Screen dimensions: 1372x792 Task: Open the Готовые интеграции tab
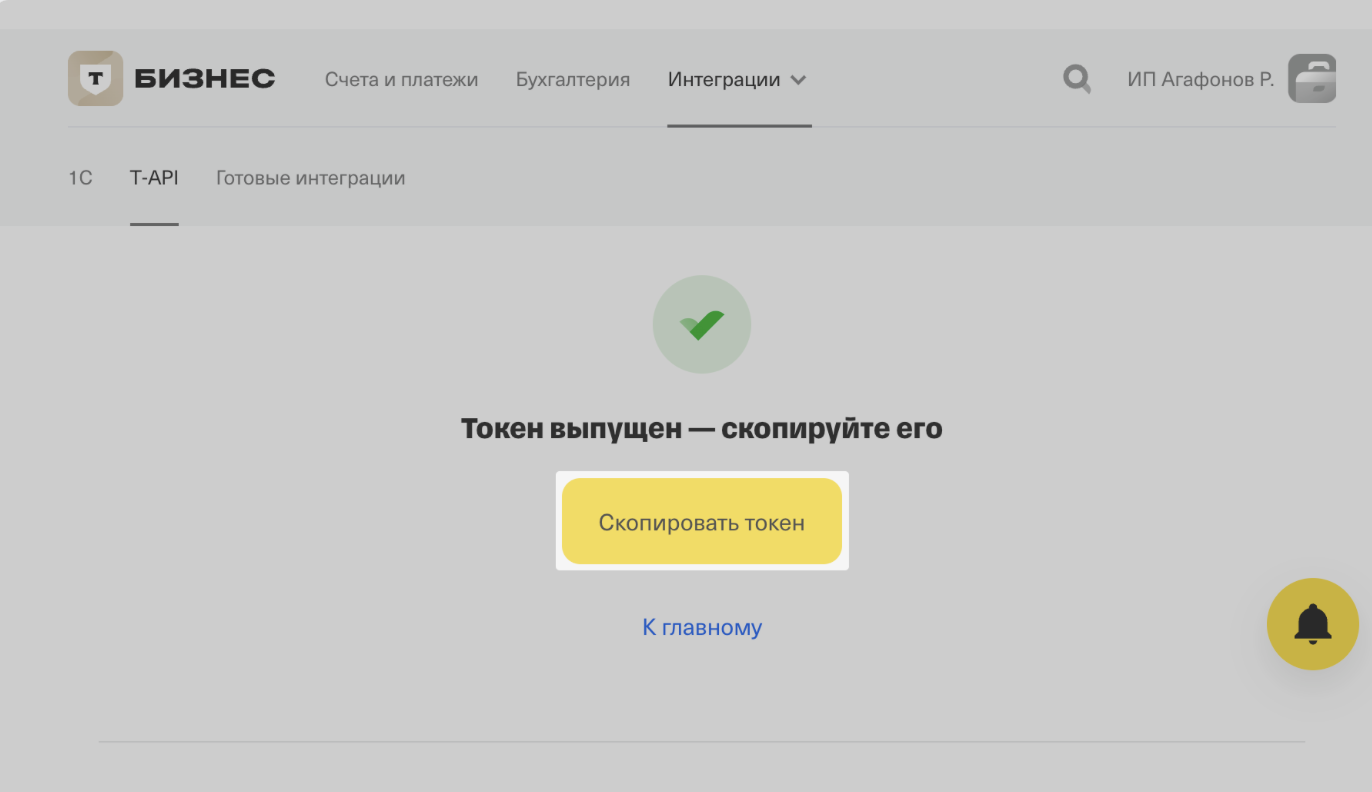click(310, 177)
